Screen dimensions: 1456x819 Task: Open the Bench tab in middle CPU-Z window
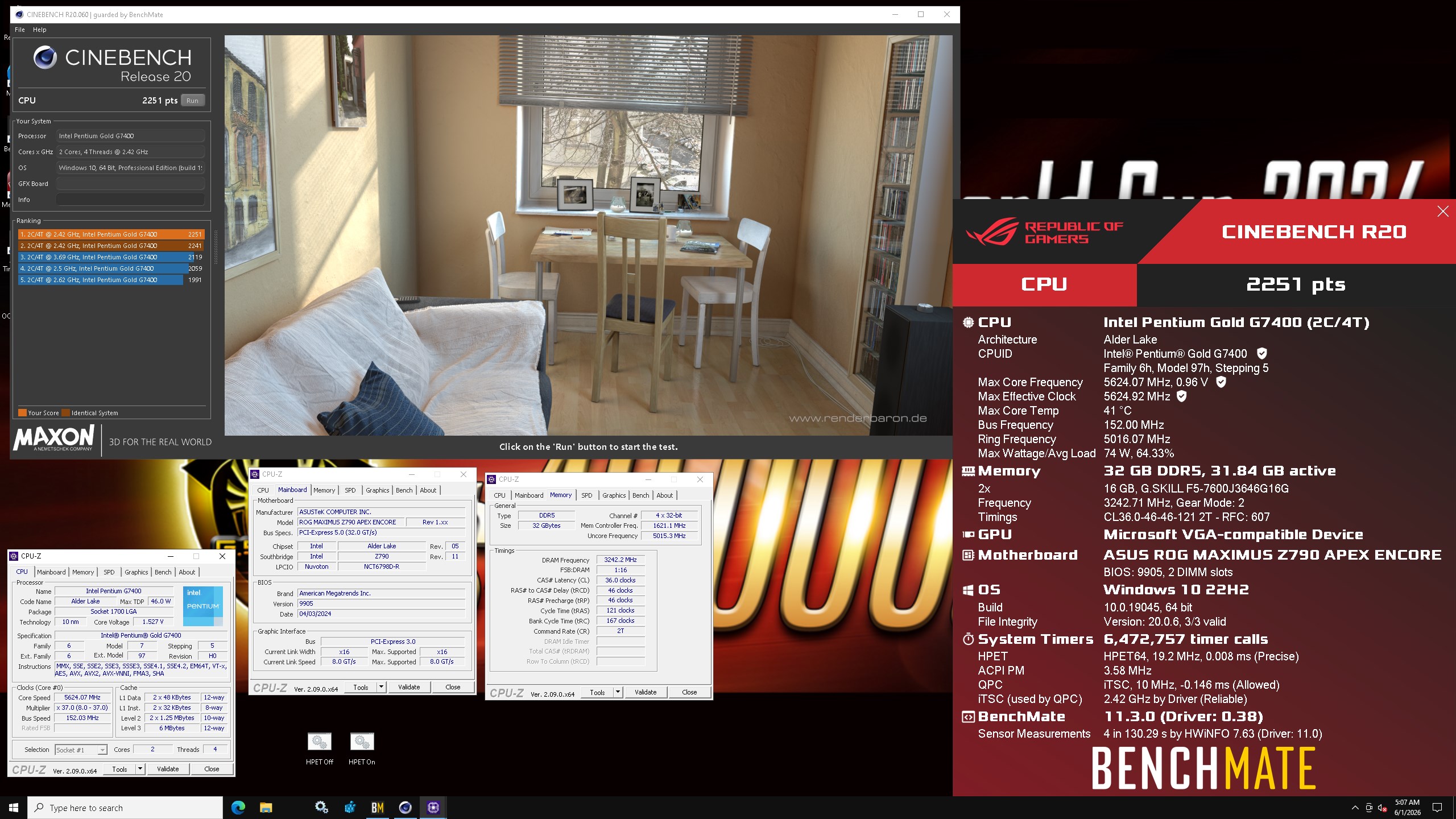point(404,490)
